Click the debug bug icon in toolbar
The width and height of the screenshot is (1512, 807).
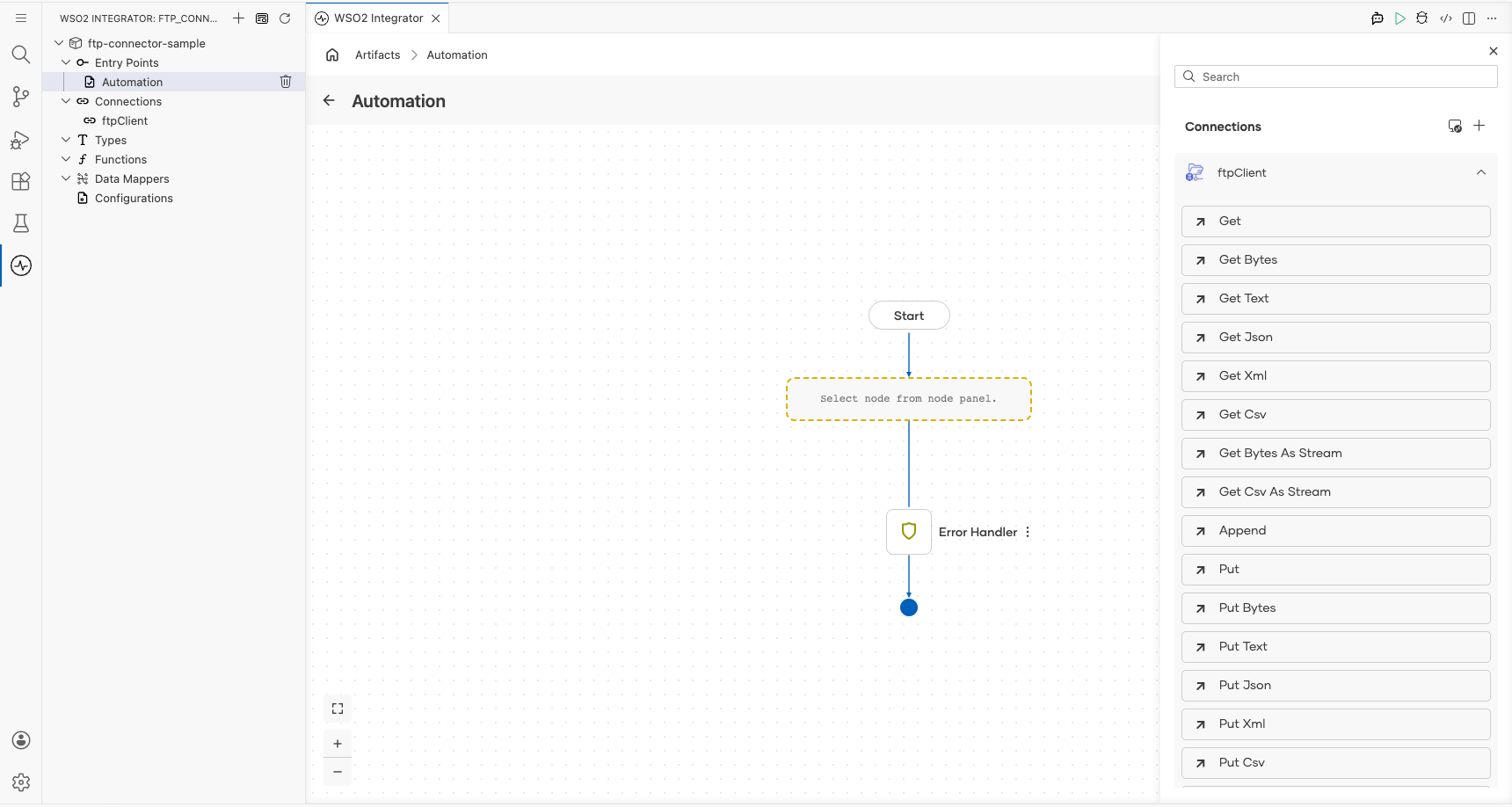[x=1422, y=18]
